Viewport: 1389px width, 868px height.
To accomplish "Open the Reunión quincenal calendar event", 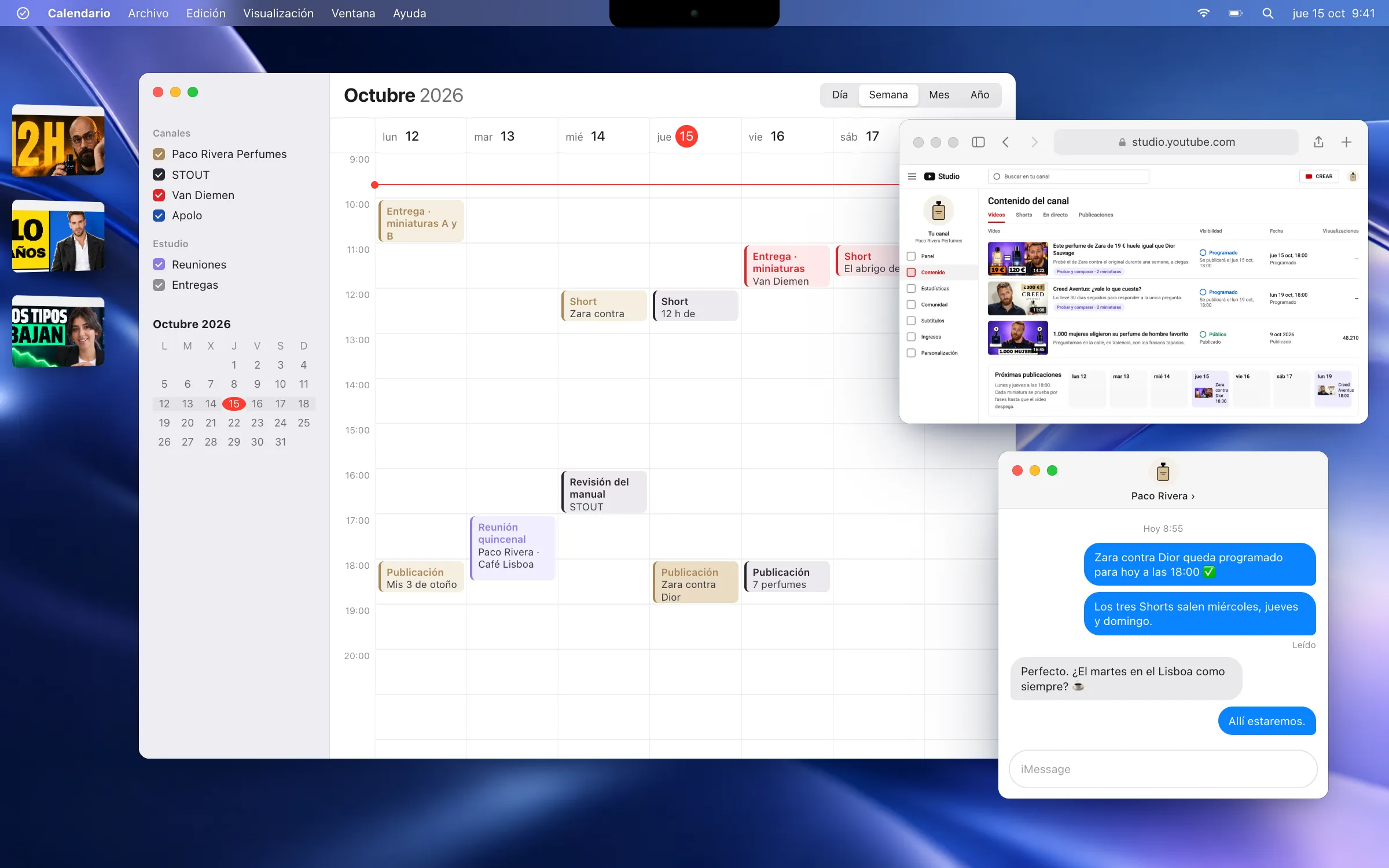I will click(513, 547).
